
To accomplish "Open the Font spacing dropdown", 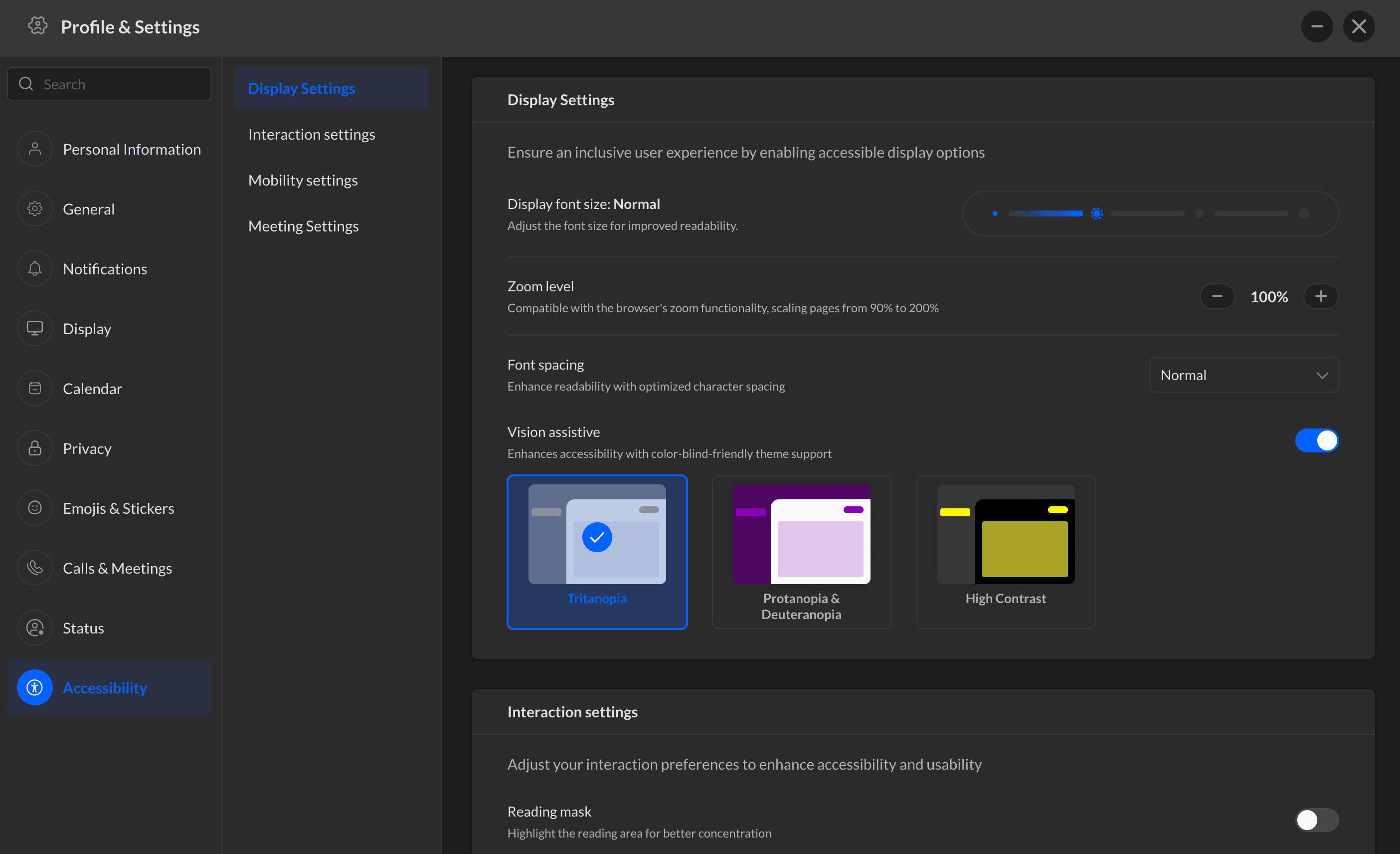I will pos(1244,375).
